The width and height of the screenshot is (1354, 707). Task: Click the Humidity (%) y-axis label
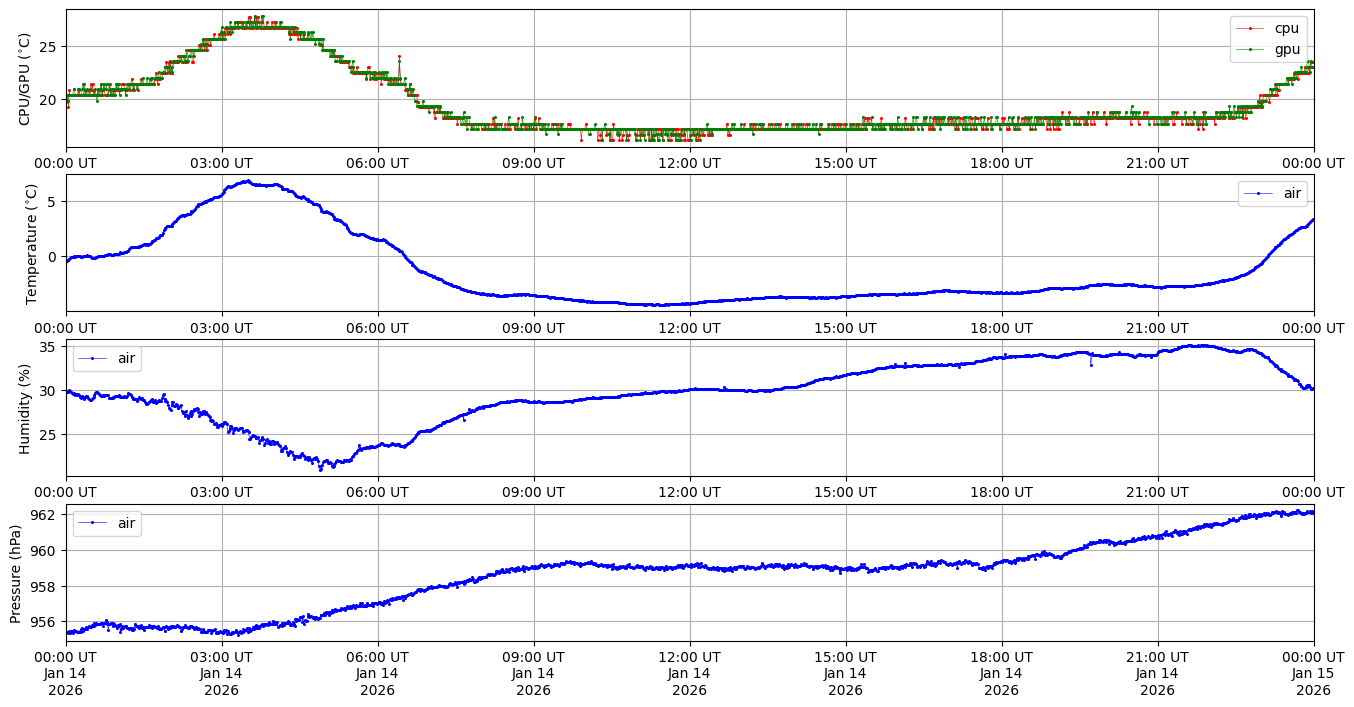pyautogui.click(x=25, y=408)
